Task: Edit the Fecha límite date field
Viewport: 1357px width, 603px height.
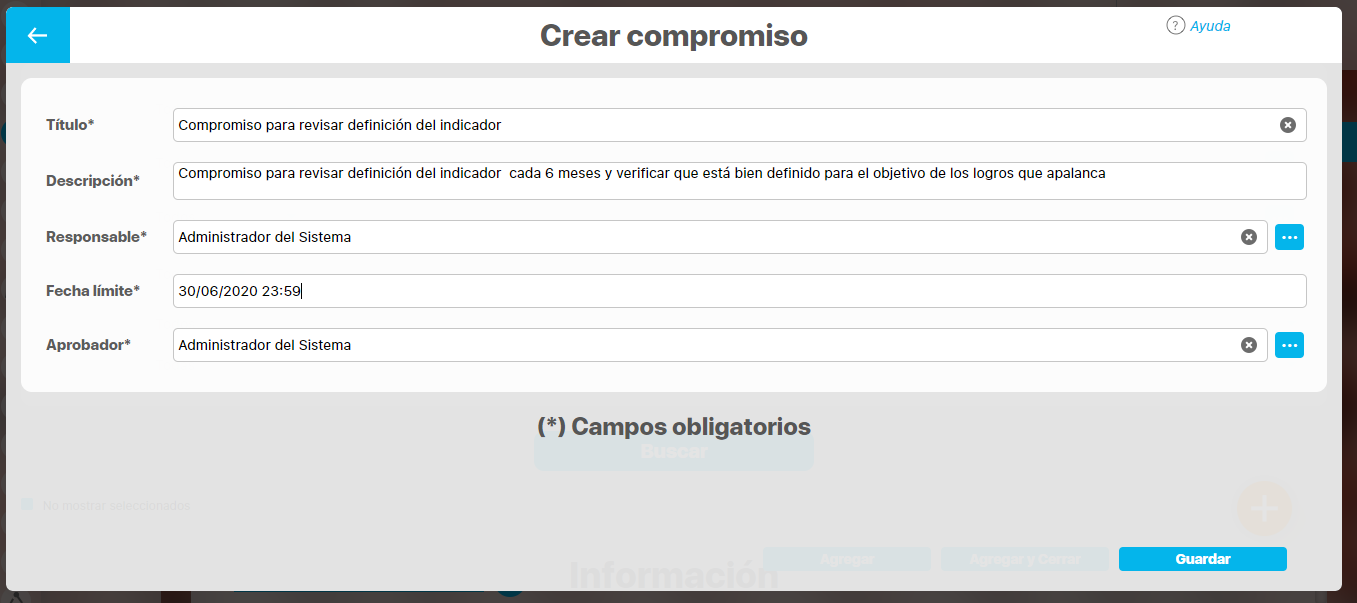Action: (738, 291)
